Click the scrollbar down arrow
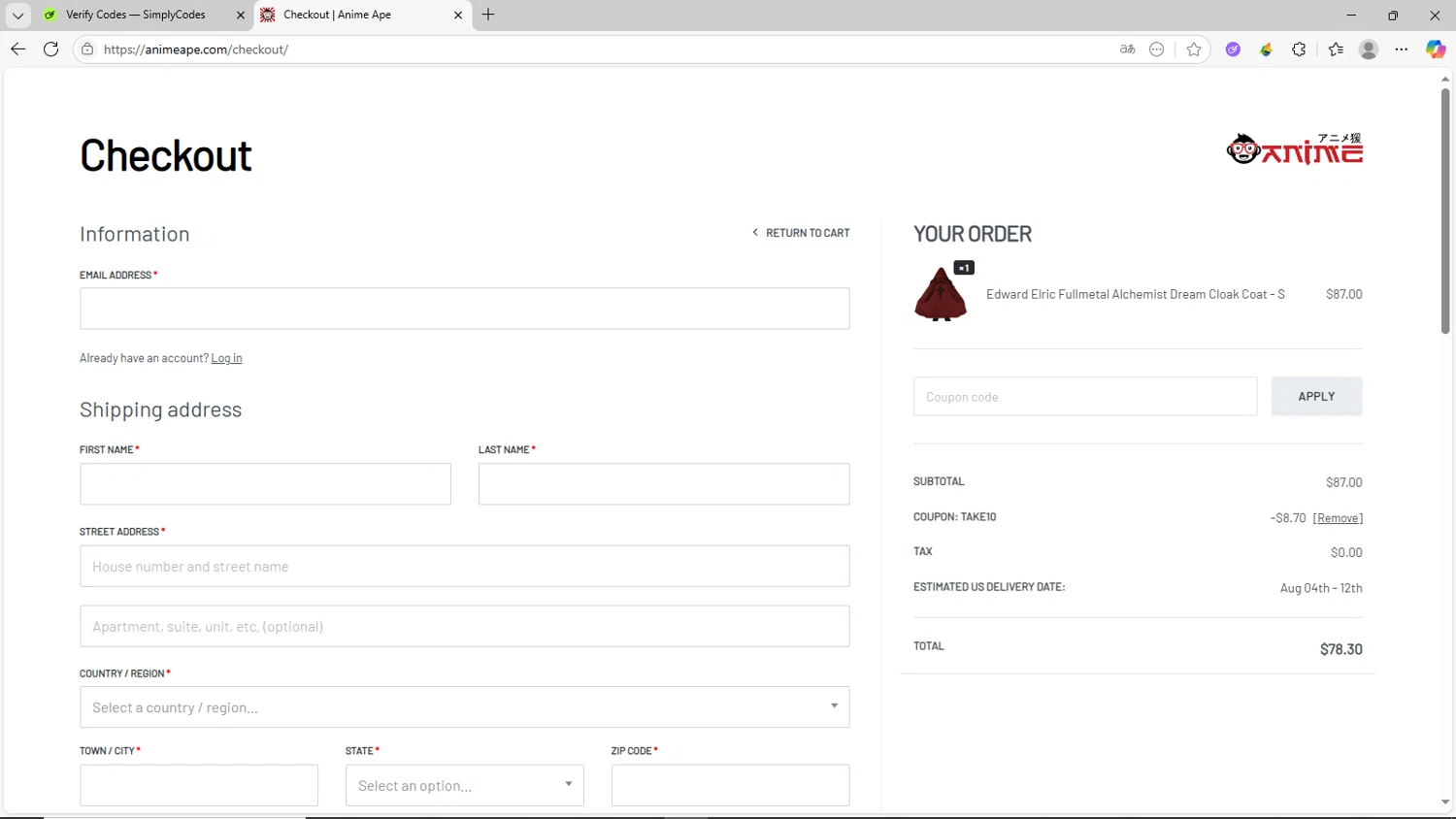 [1445, 803]
